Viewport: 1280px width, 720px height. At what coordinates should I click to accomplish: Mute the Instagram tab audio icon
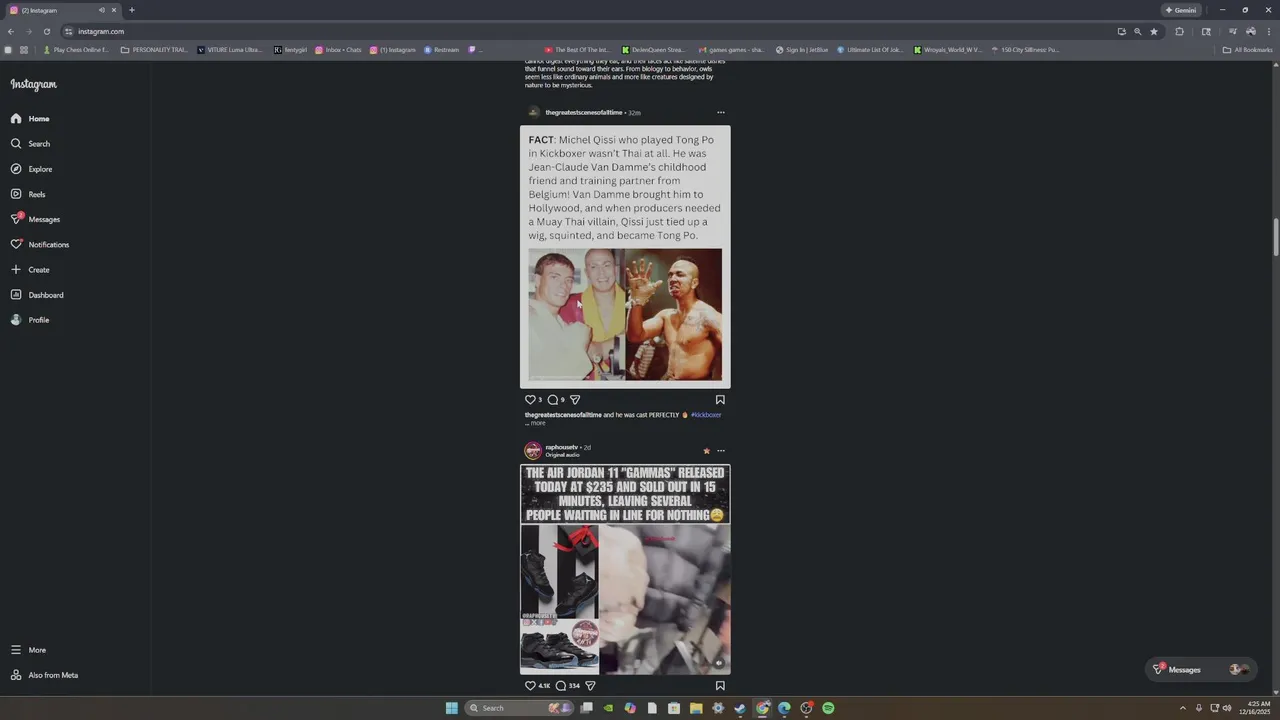[x=102, y=10]
